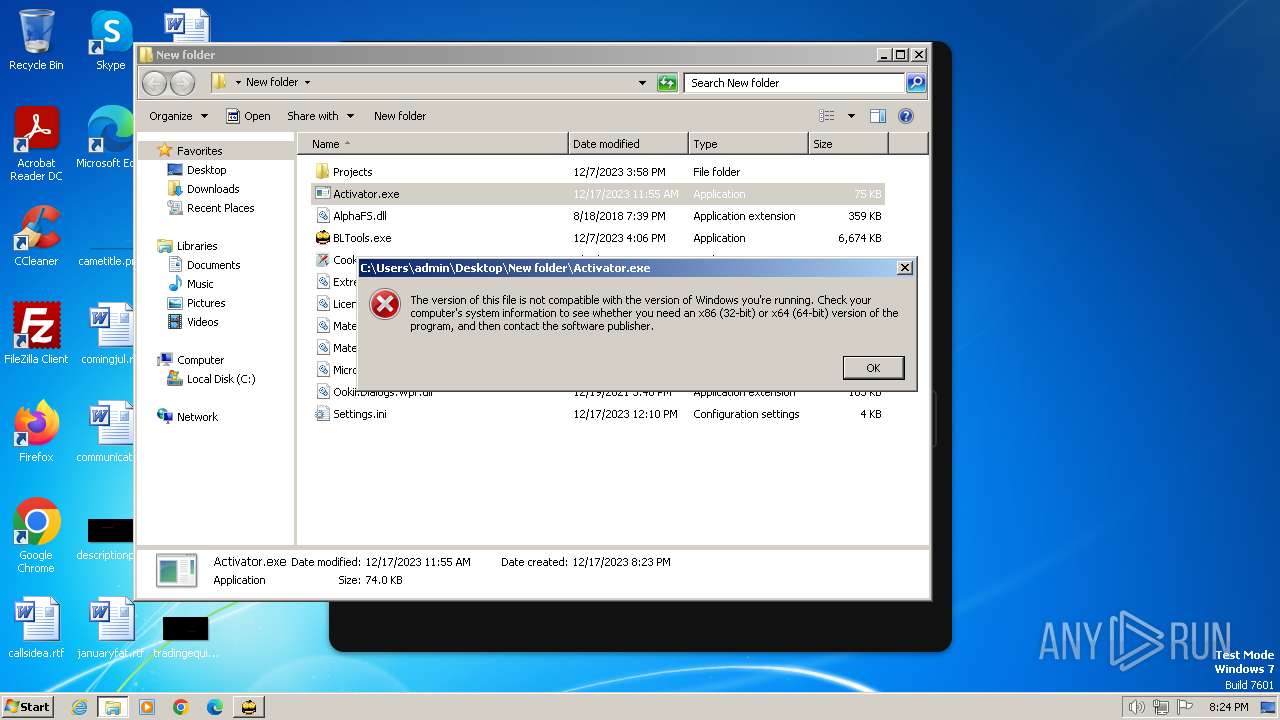Screen dimensions: 1280x720
Task: Open the Share with menu
Action: click(319, 116)
